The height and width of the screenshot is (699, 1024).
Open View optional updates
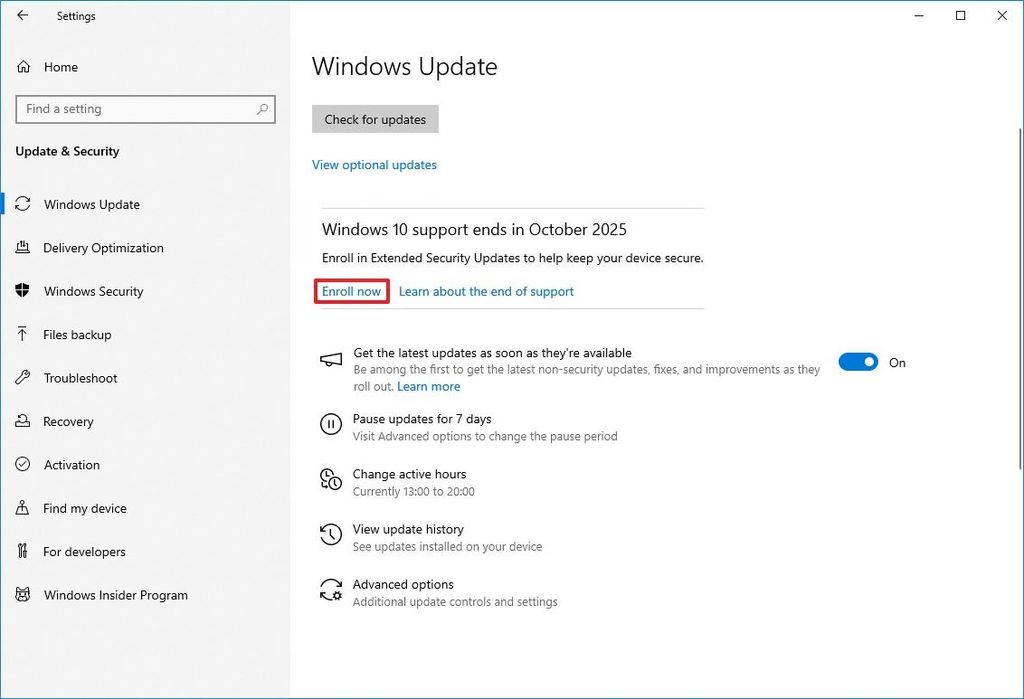coord(374,164)
